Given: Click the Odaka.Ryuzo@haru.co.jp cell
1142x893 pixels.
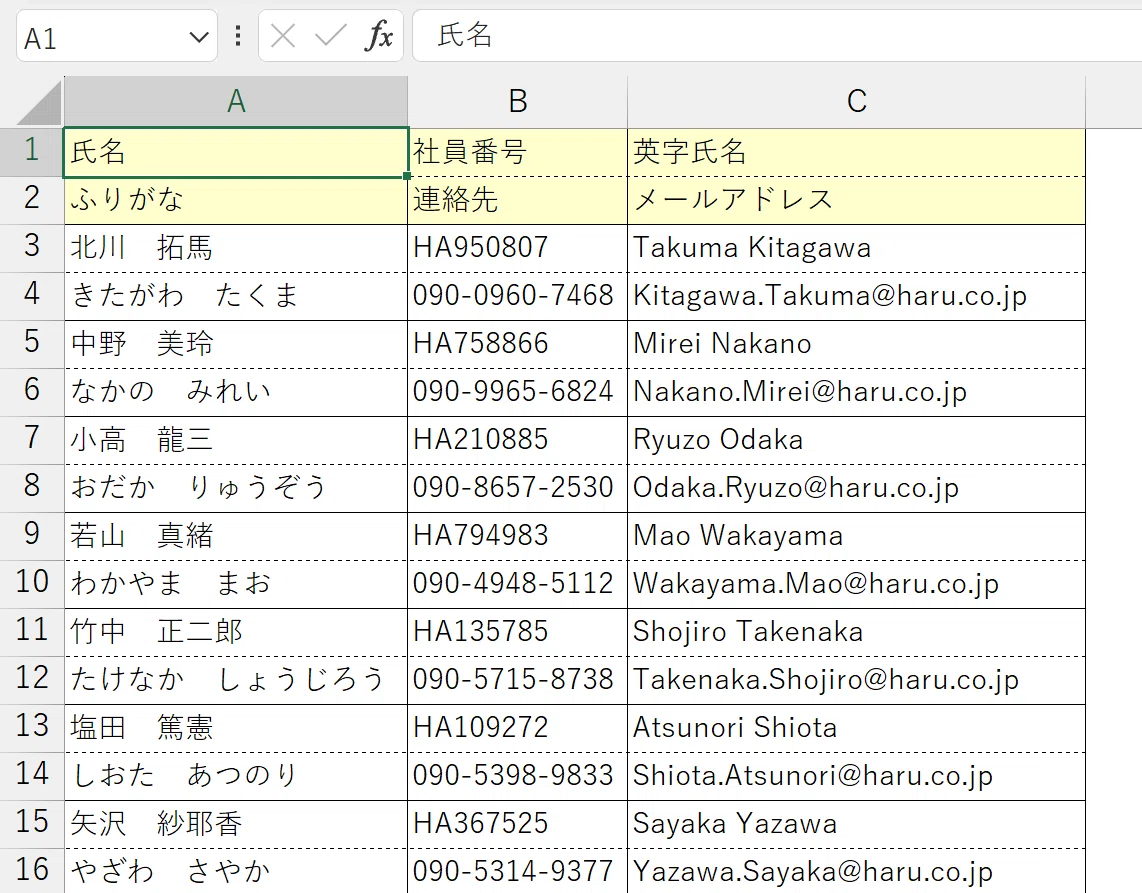Looking at the screenshot, I should pos(856,489).
